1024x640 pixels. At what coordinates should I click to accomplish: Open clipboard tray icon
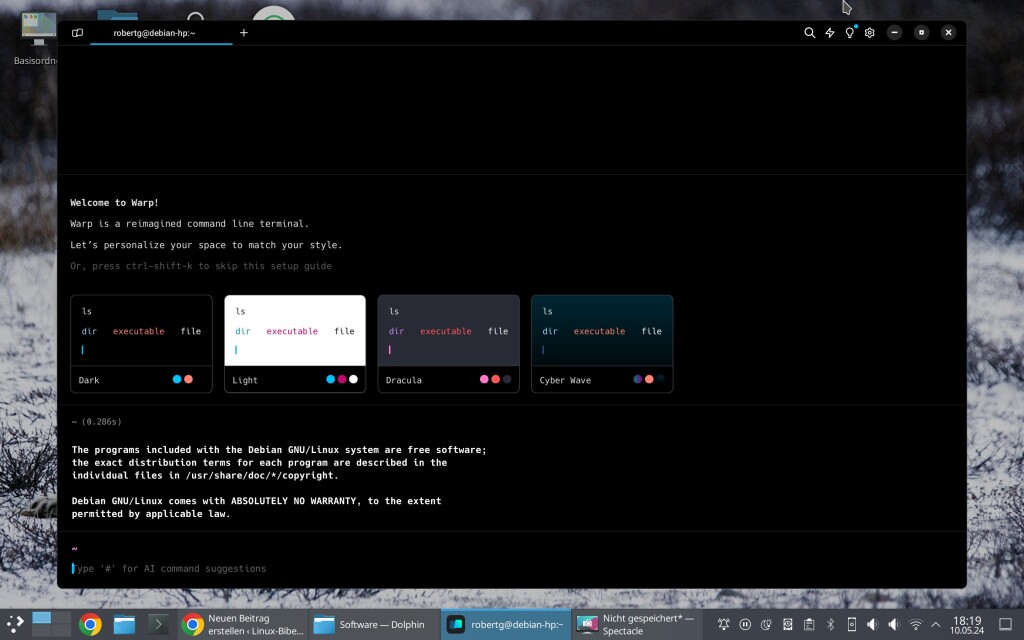809,625
